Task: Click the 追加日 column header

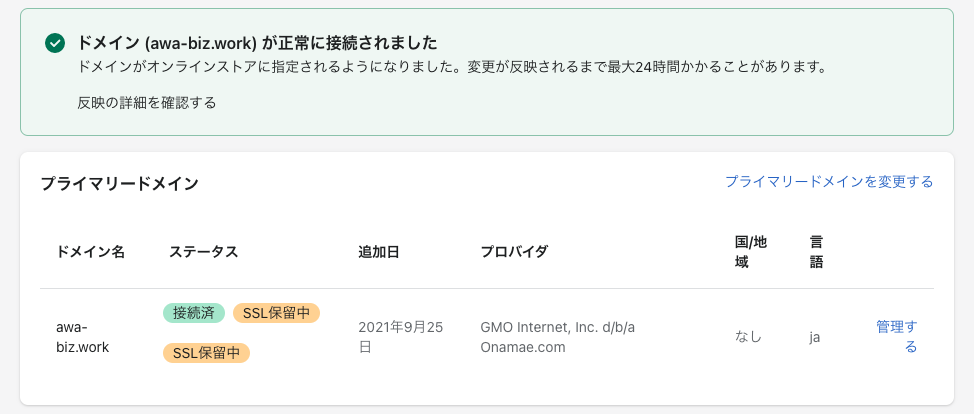Action: [378, 252]
